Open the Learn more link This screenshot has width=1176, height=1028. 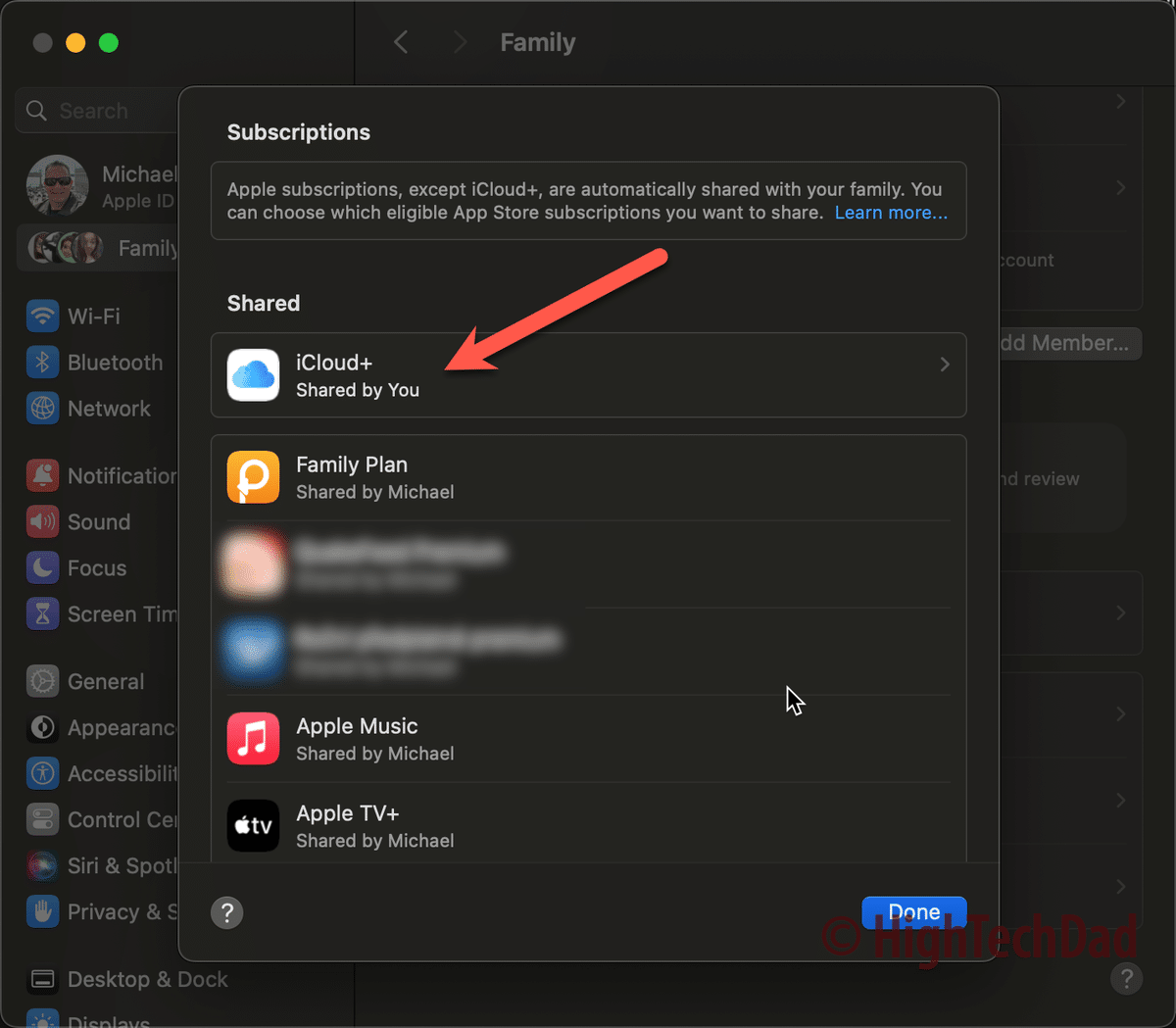coord(890,213)
